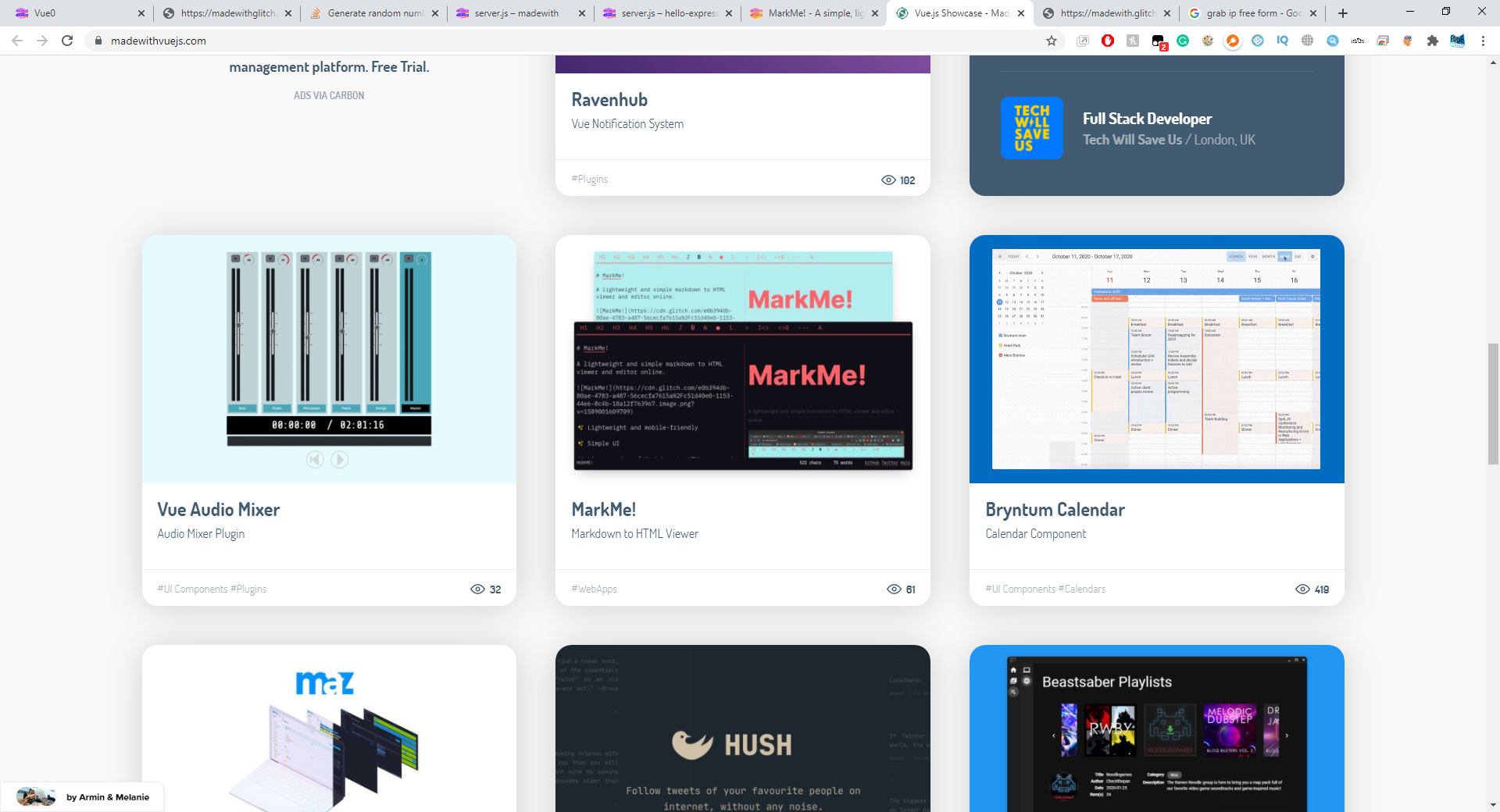Open the MarkMe! title link
1500x812 pixels.
point(603,510)
